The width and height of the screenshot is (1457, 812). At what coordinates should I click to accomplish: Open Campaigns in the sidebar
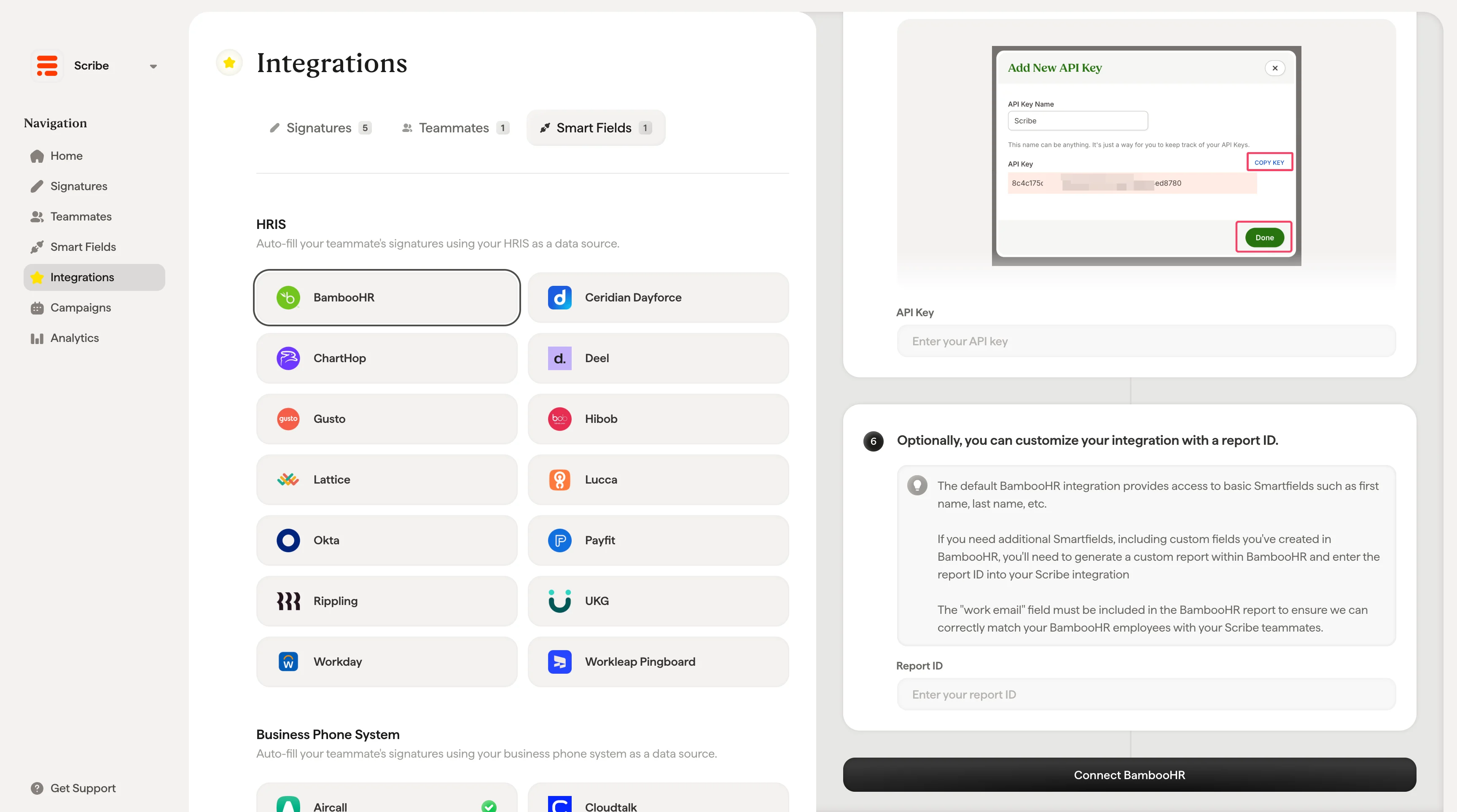pyautogui.click(x=94, y=308)
